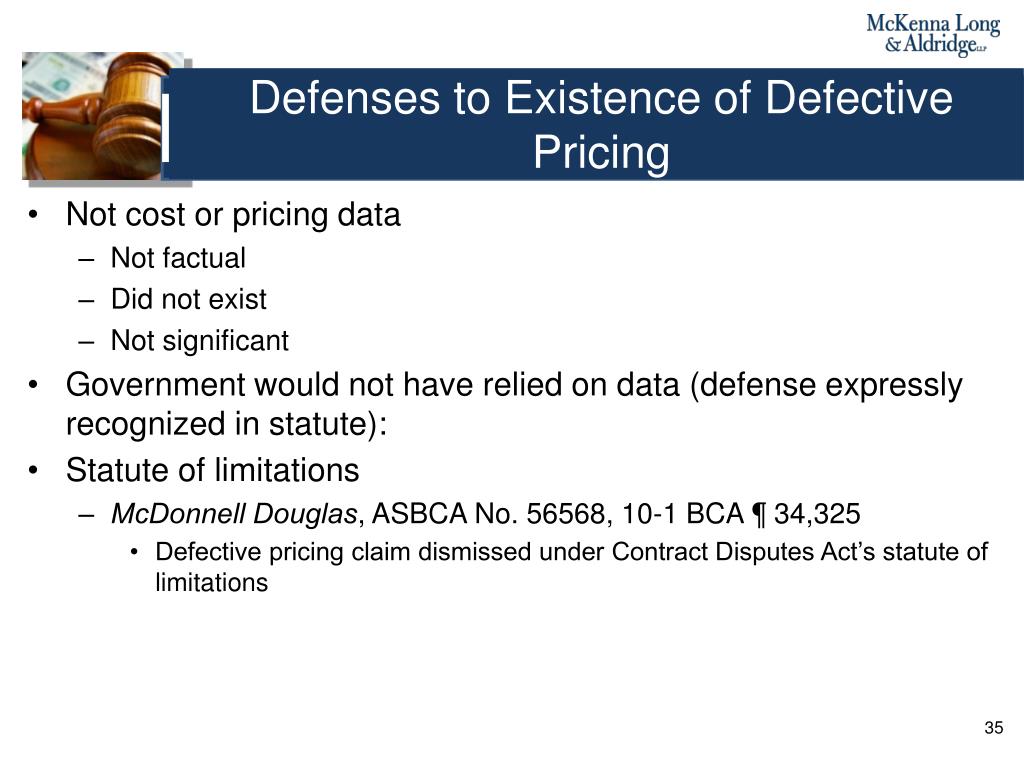Click the slide title "Defenses to Existence of Defective Pricing"
This screenshot has height=768, width=1024.
pos(601,125)
